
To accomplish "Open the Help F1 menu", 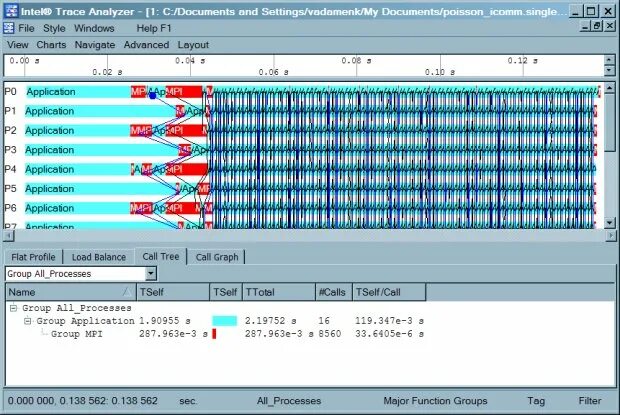I will point(154,28).
